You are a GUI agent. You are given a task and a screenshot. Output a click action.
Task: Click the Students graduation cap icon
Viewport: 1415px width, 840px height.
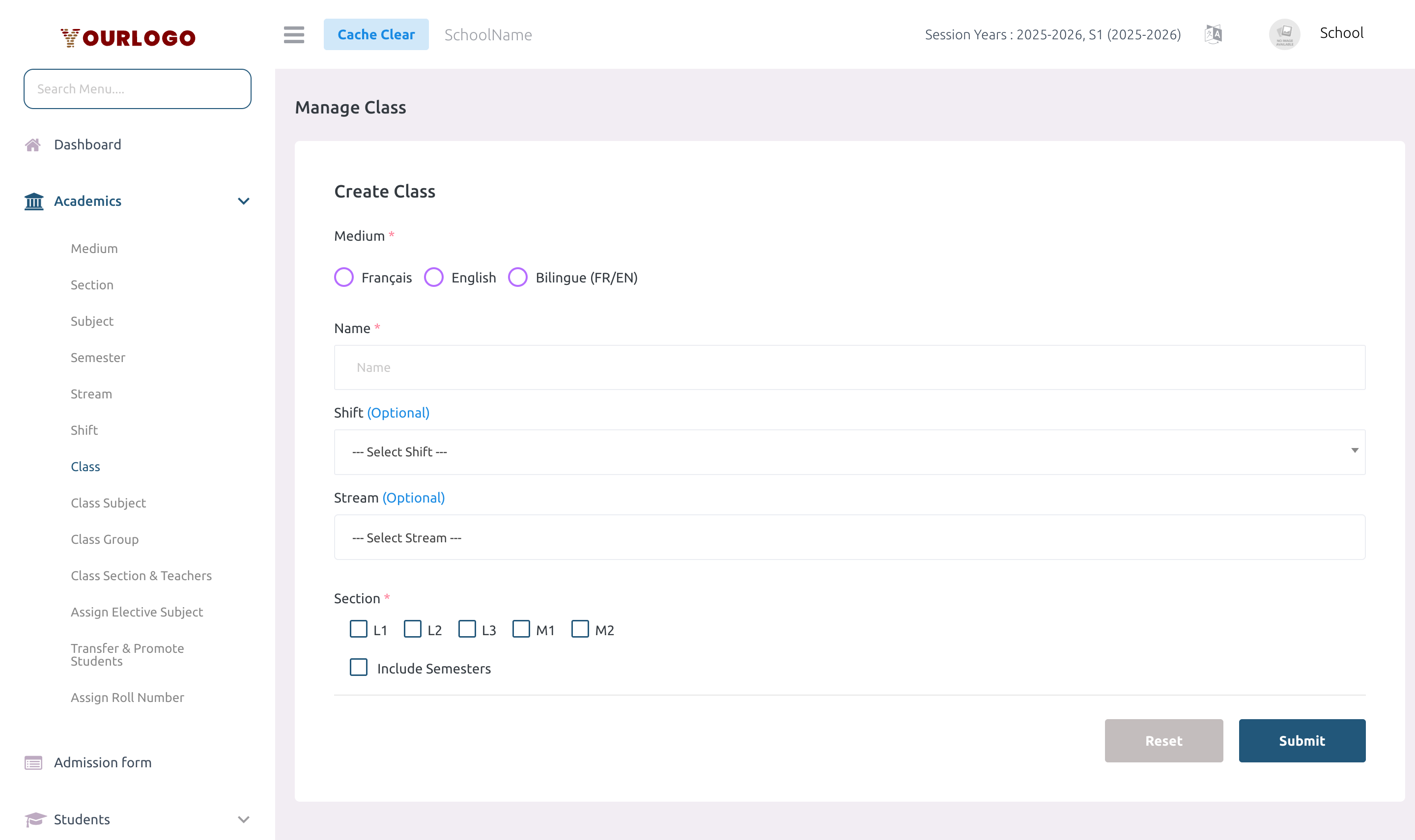coord(33,819)
